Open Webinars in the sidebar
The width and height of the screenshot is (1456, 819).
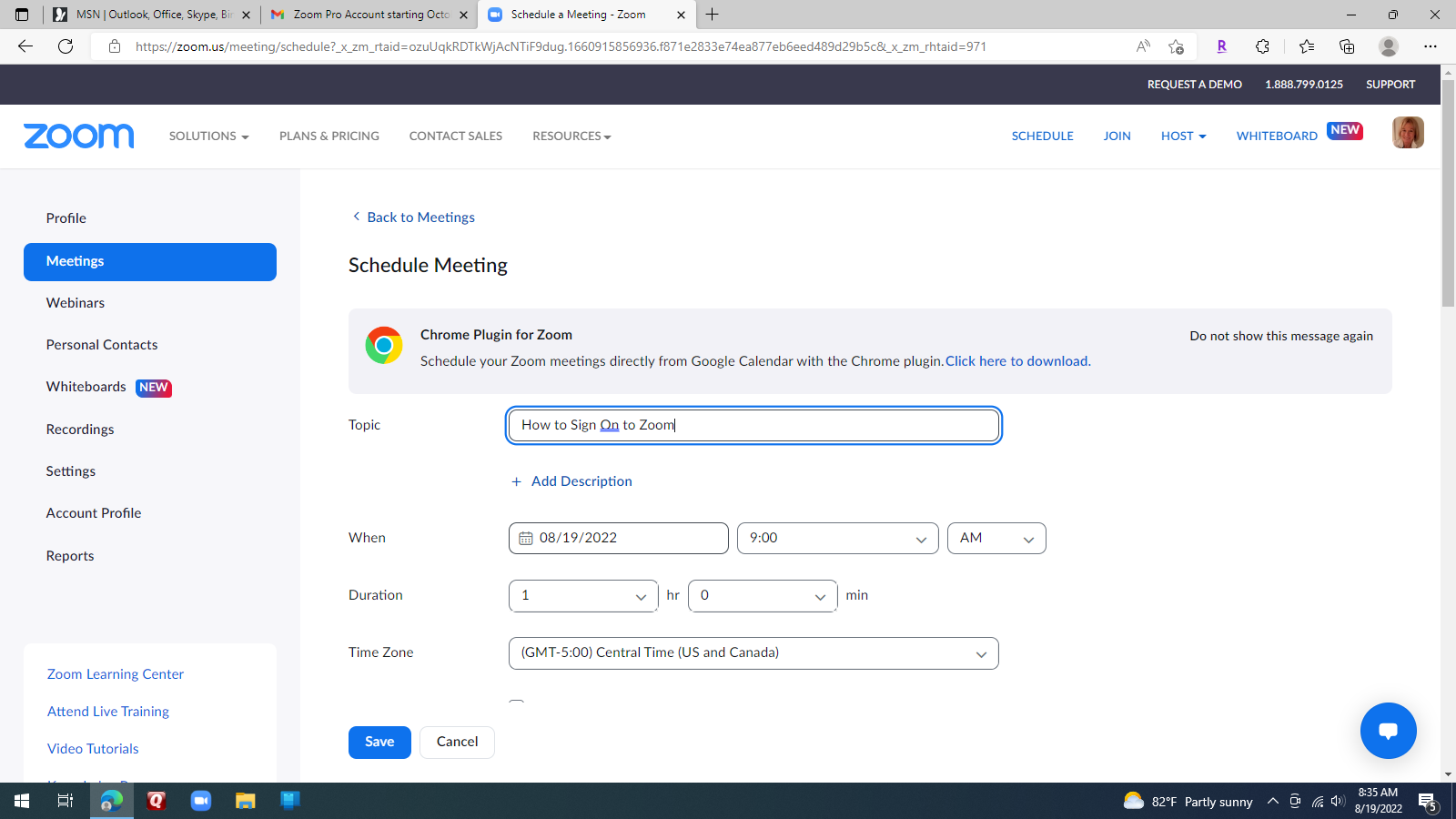point(76,303)
